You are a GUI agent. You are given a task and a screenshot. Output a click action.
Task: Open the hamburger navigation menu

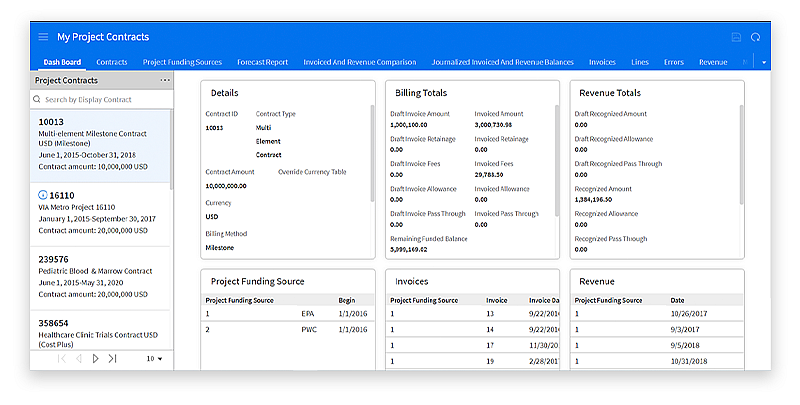coord(43,37)
